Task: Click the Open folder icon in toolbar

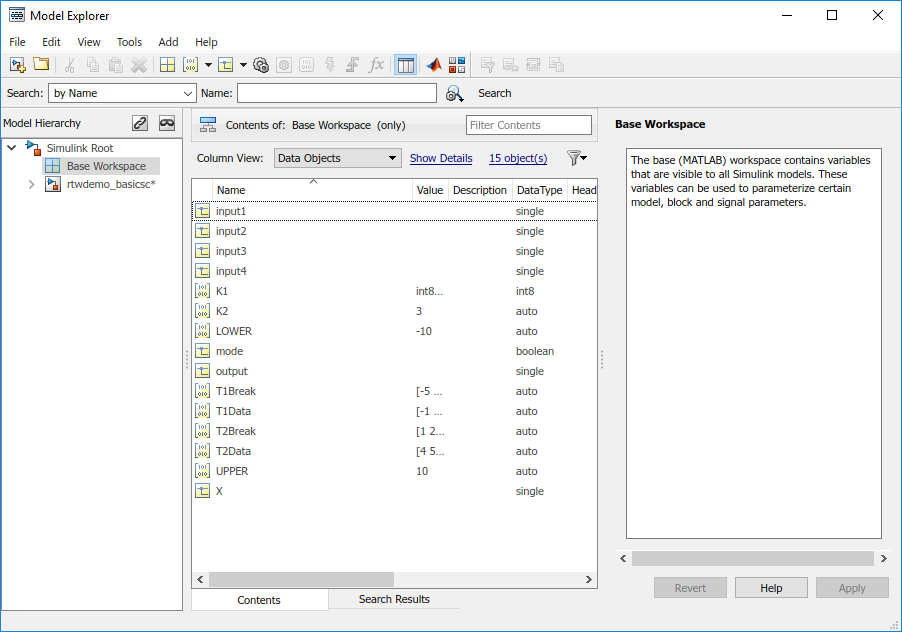Action: pos(41,65)
